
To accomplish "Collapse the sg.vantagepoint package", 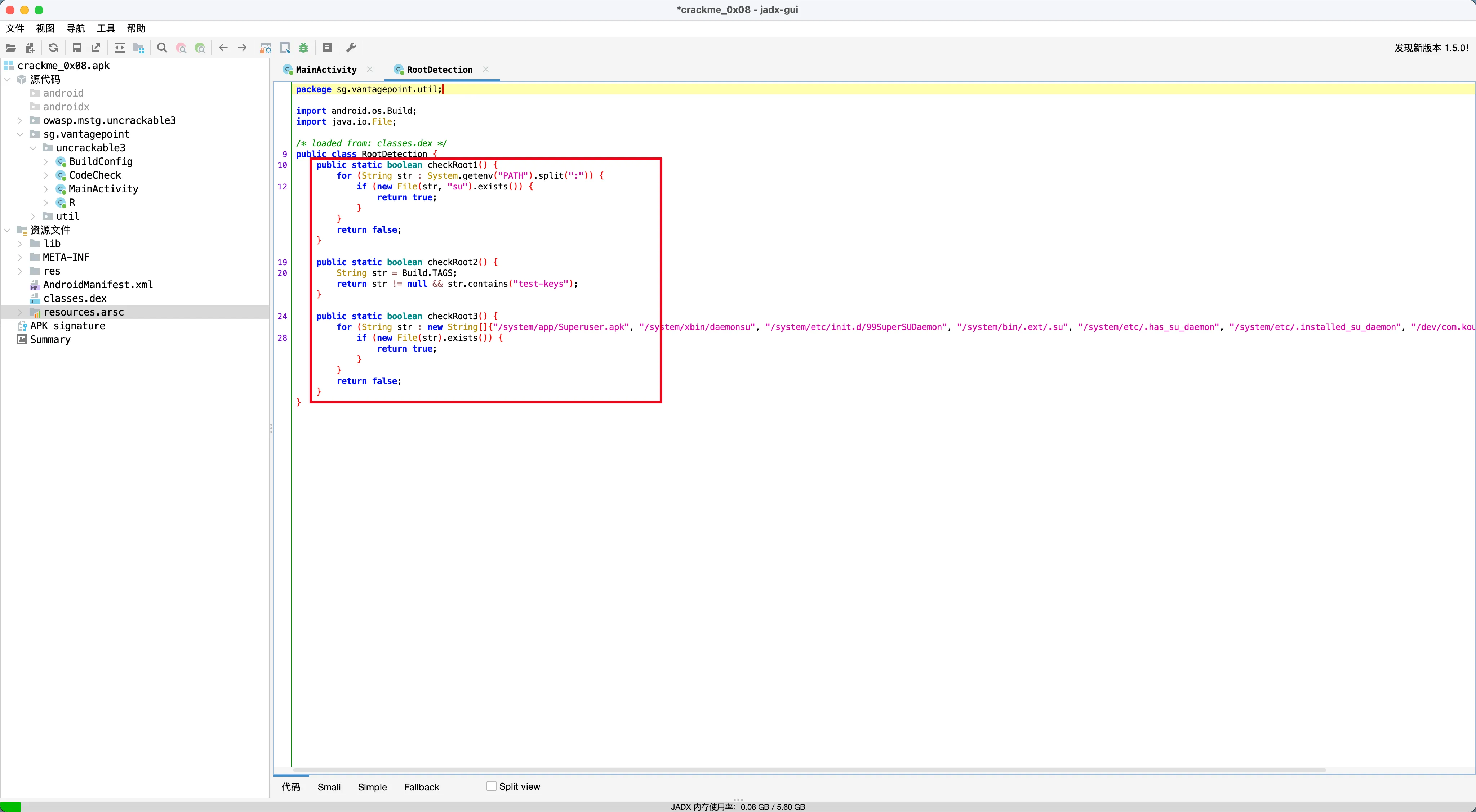I will coord(20,134).
